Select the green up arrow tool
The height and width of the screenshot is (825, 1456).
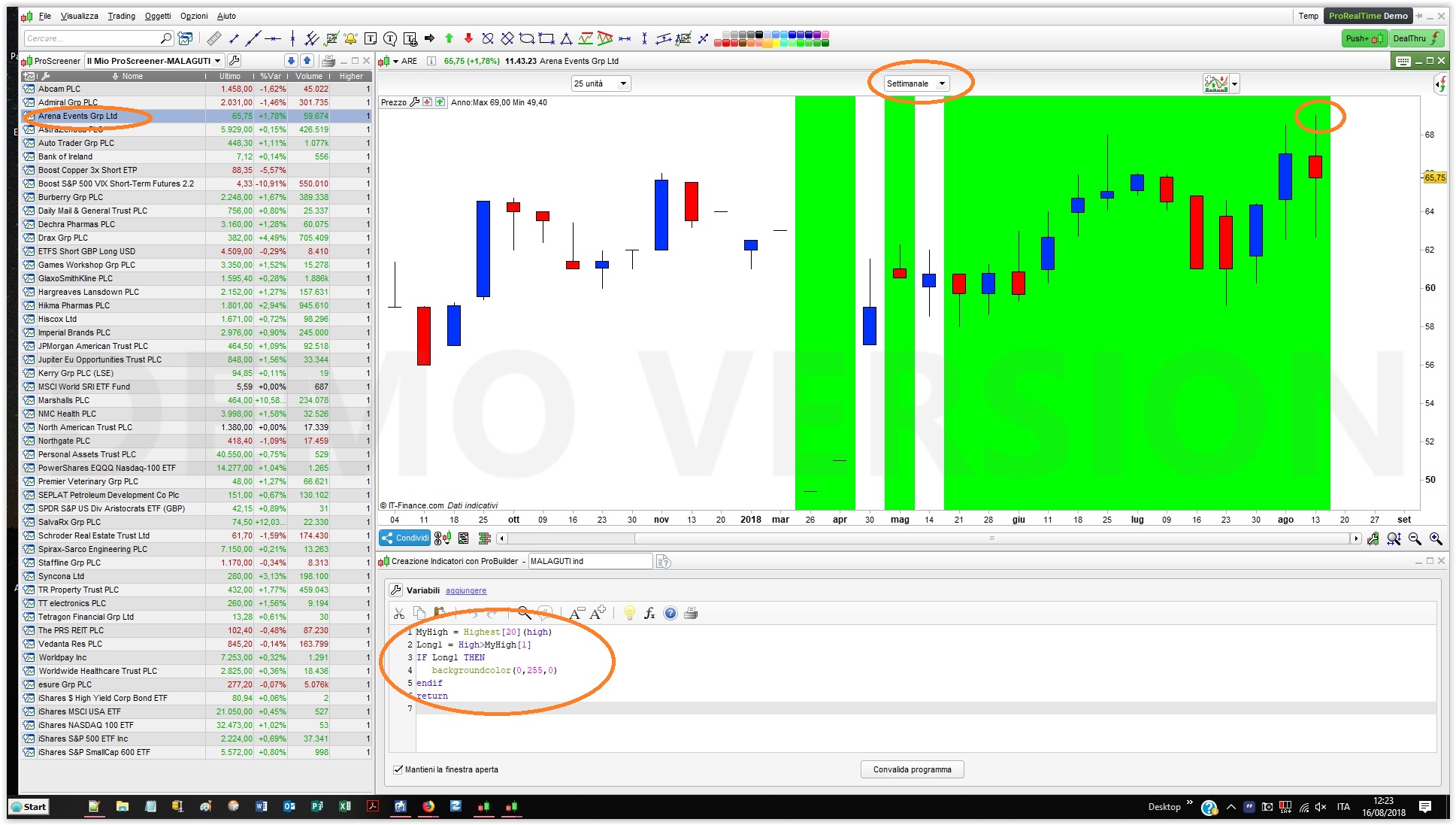[x=449, y=38]
